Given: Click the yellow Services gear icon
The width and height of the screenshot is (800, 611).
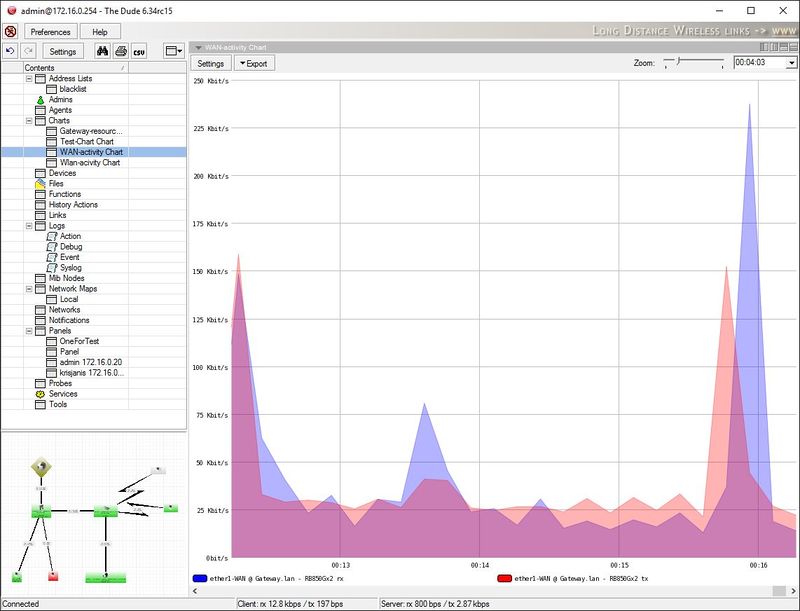Looking at the screenshot, I should (x=40, y=394).
